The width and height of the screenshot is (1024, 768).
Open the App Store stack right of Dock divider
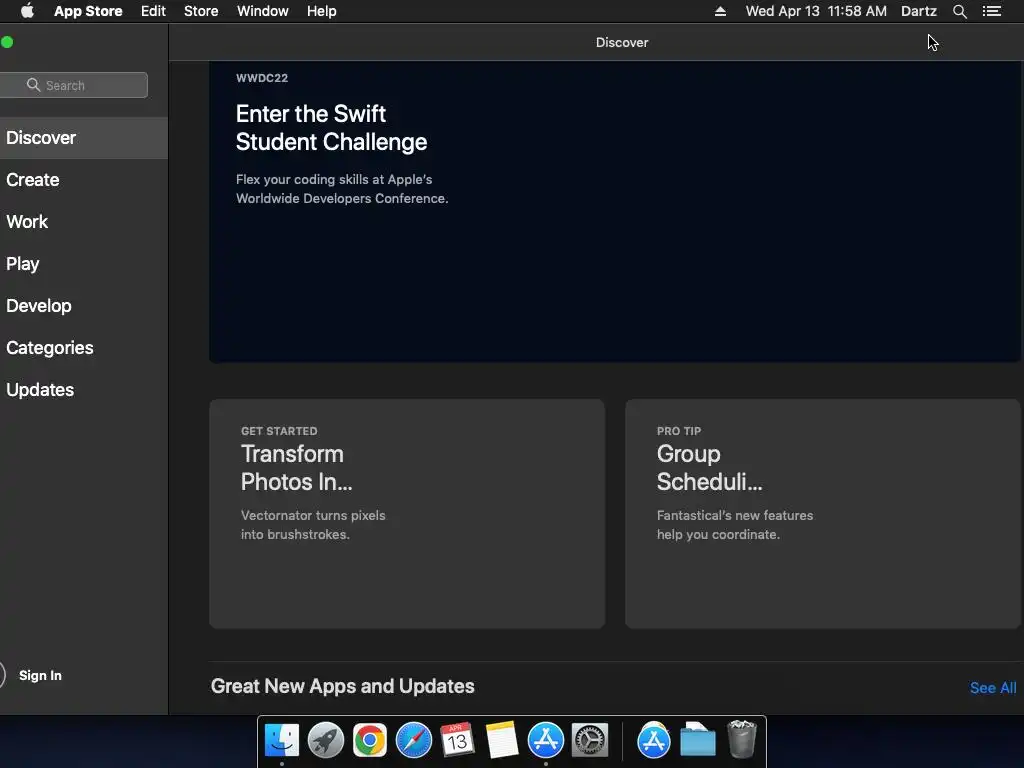654,740
